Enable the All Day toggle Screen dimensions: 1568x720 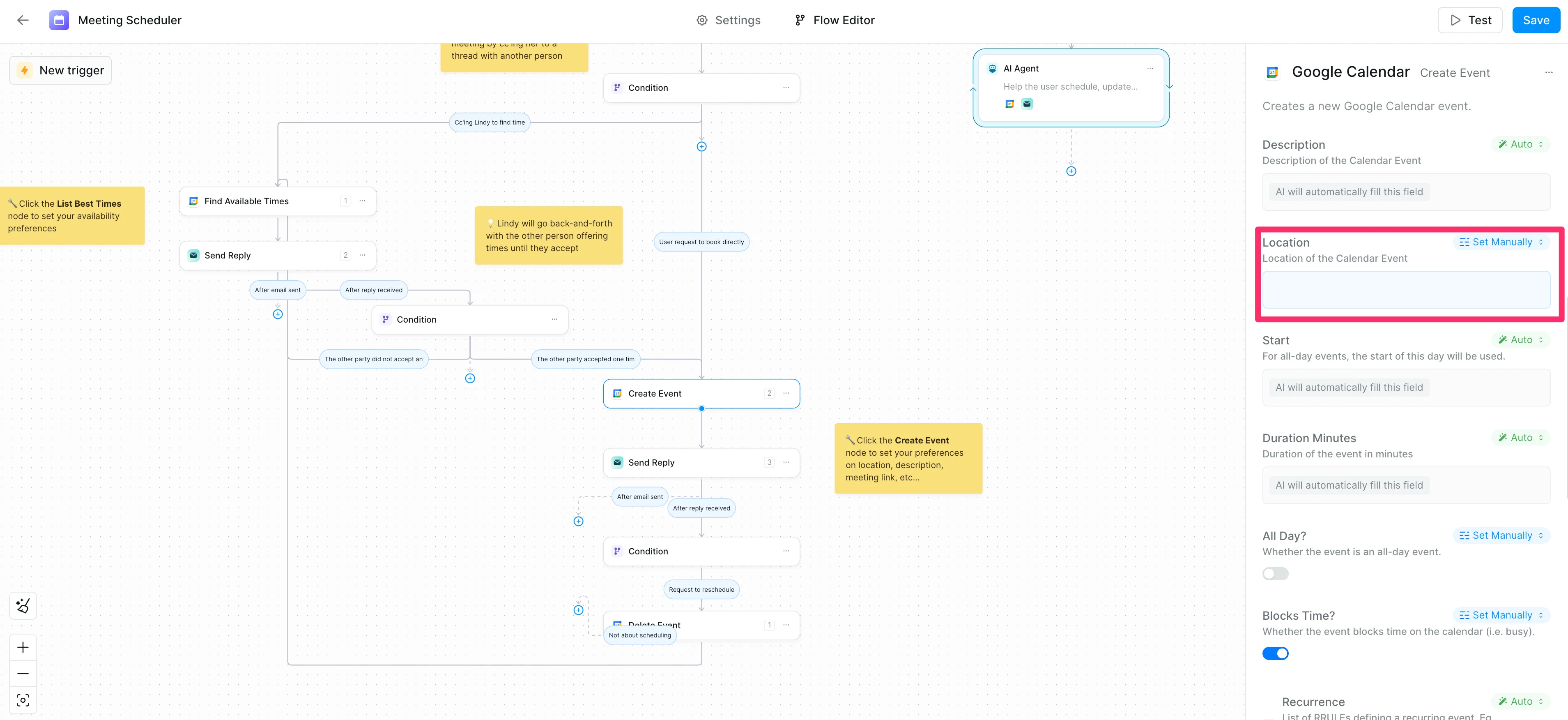click(x=1275, y=573)
